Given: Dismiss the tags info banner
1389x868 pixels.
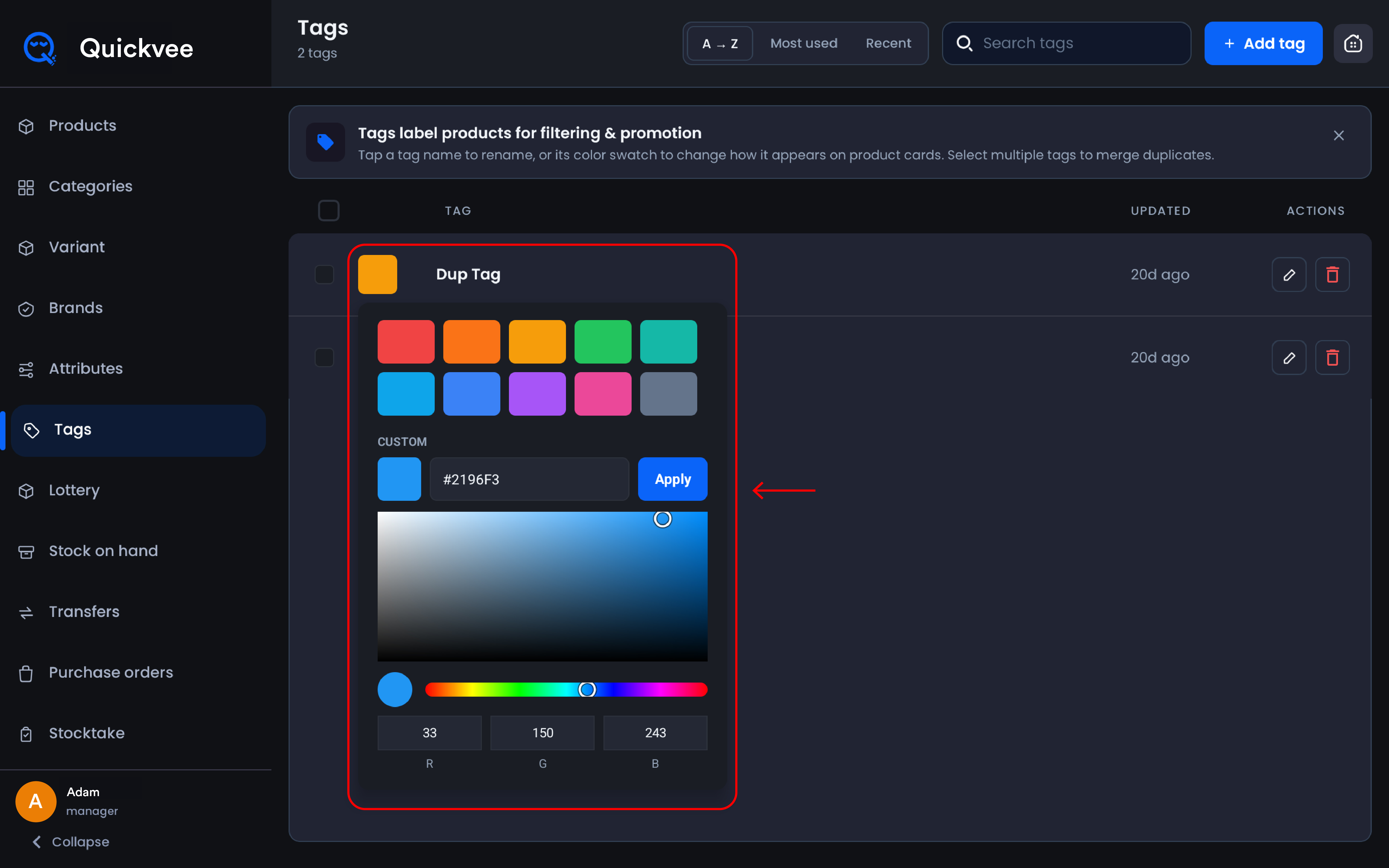Looking at the screenshot, I should tap(1338, 135).
